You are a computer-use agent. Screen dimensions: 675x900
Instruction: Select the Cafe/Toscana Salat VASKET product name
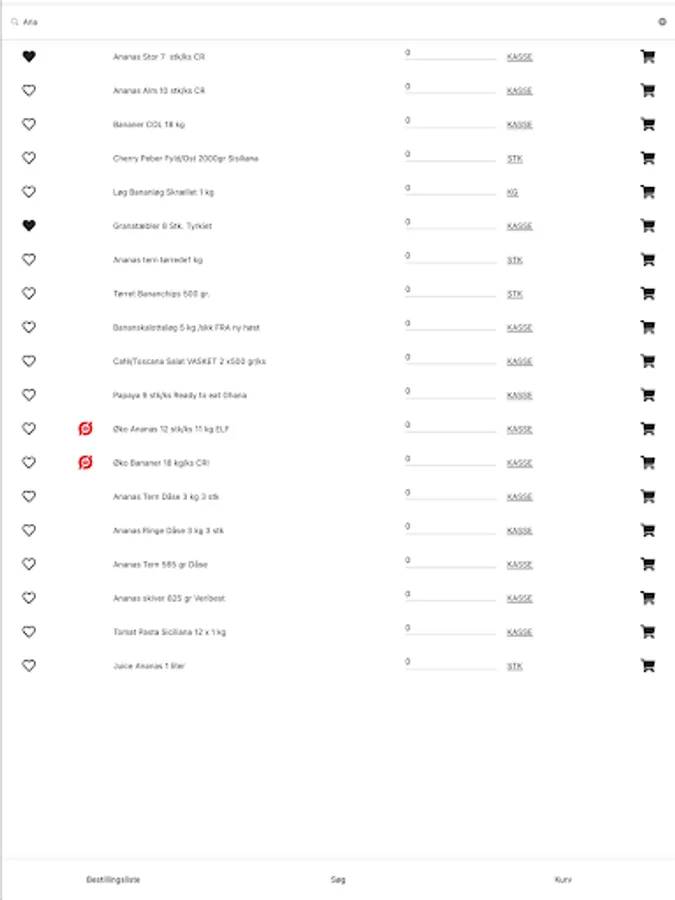pos(189,361)
